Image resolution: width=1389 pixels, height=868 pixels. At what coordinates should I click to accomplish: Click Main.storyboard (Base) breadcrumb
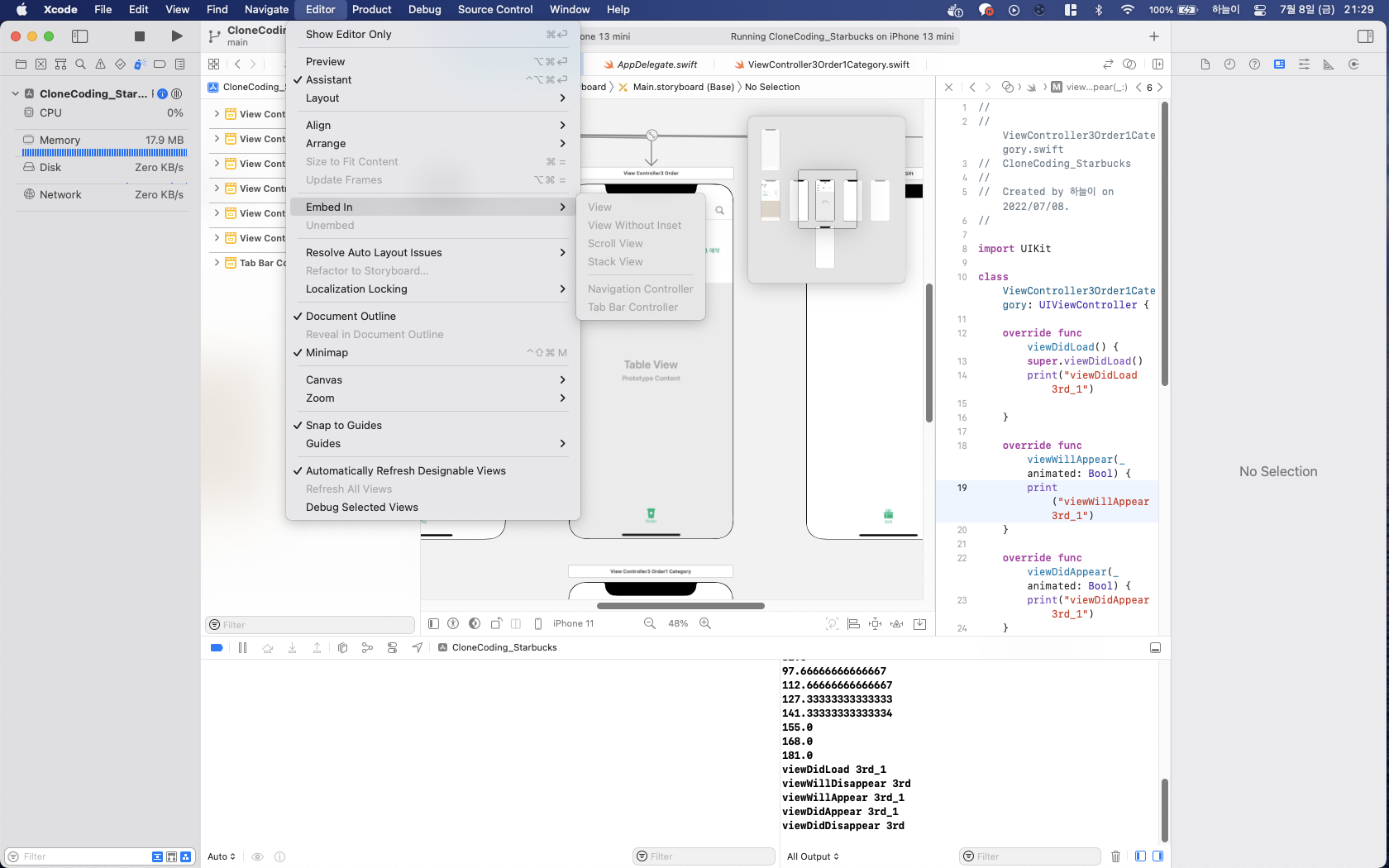(x=683, y=87)
